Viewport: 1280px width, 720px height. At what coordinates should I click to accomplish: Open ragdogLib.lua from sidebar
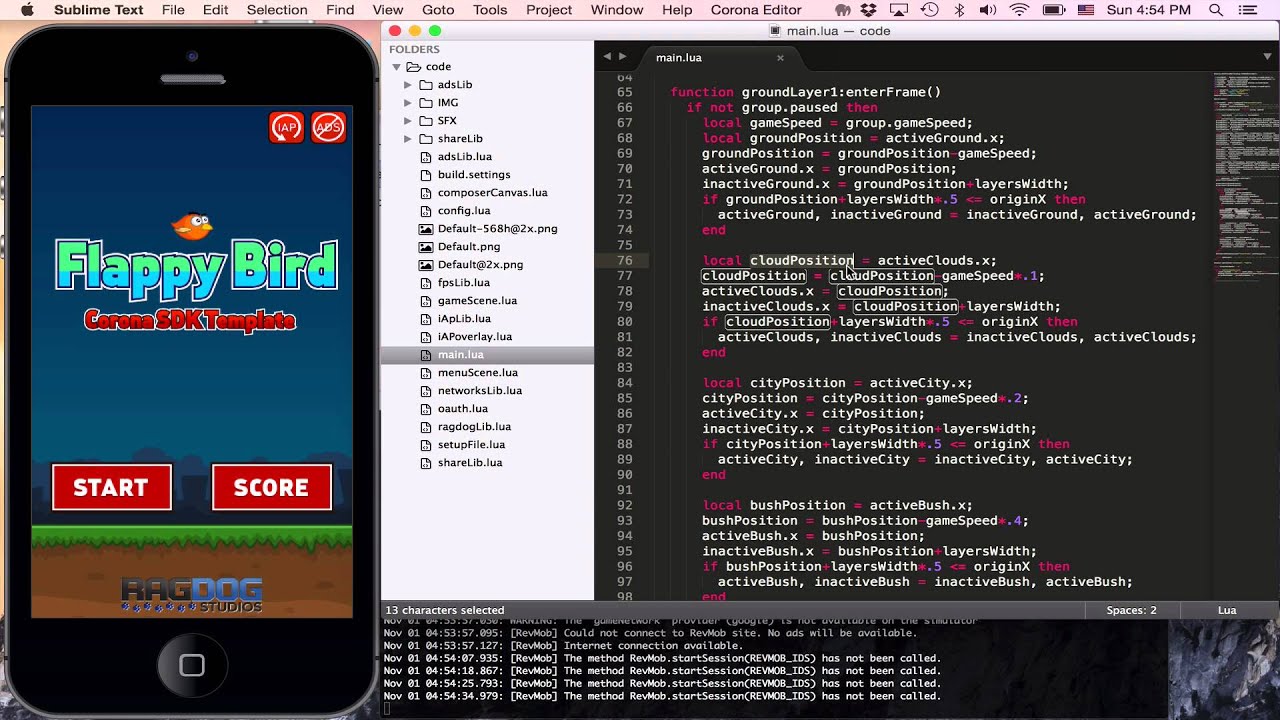coord(474,426)
